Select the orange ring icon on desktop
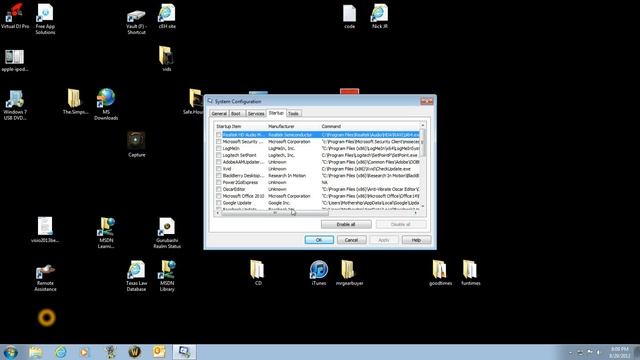 pyautogui.click(x=47, y=317)
